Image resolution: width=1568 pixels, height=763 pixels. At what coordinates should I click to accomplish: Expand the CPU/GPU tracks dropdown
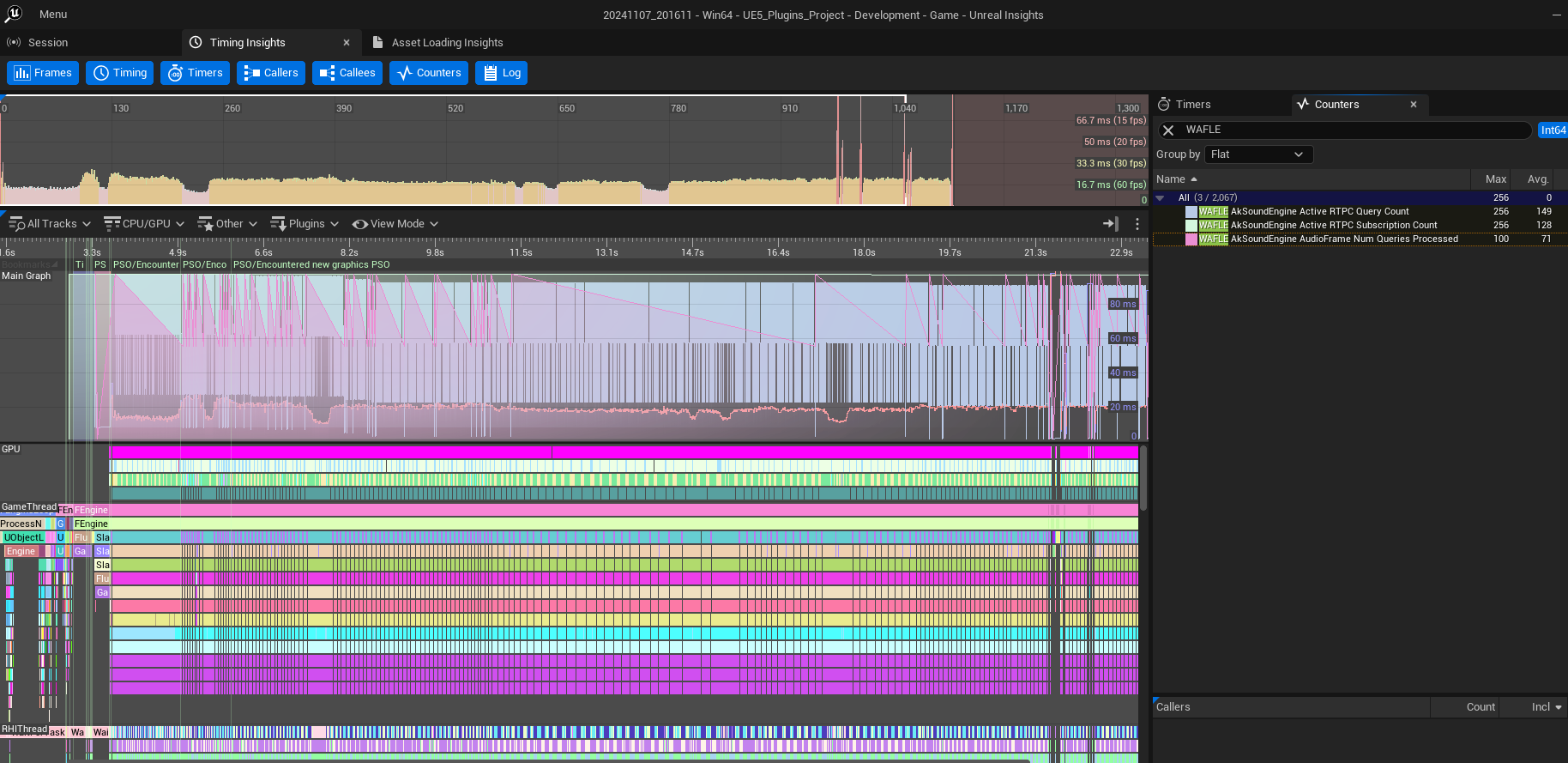pos(144,224)
